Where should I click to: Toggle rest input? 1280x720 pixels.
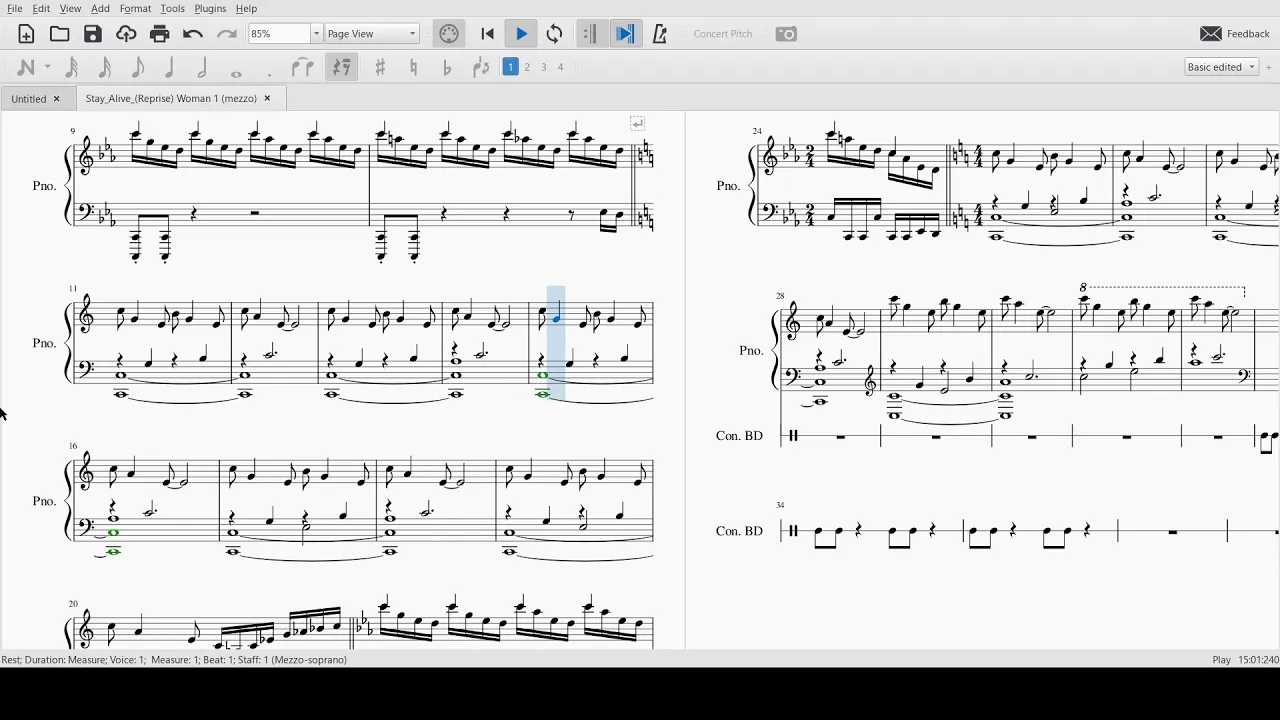click(342, 67)
